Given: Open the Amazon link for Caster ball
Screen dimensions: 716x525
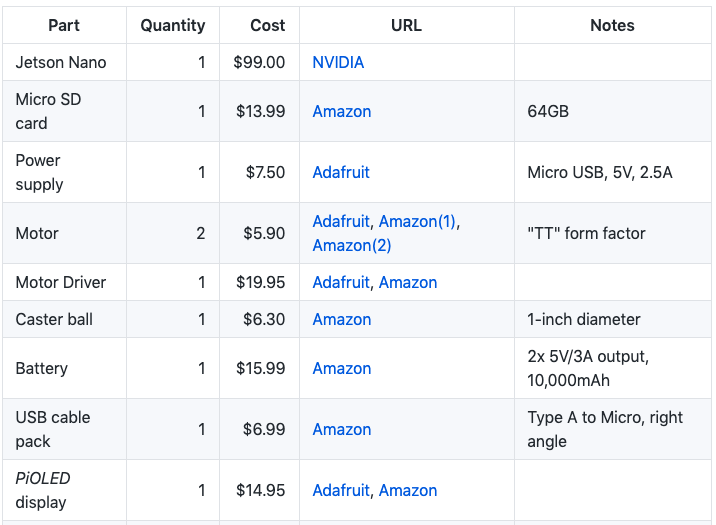Looking at the screenshot, I should 341,319.
